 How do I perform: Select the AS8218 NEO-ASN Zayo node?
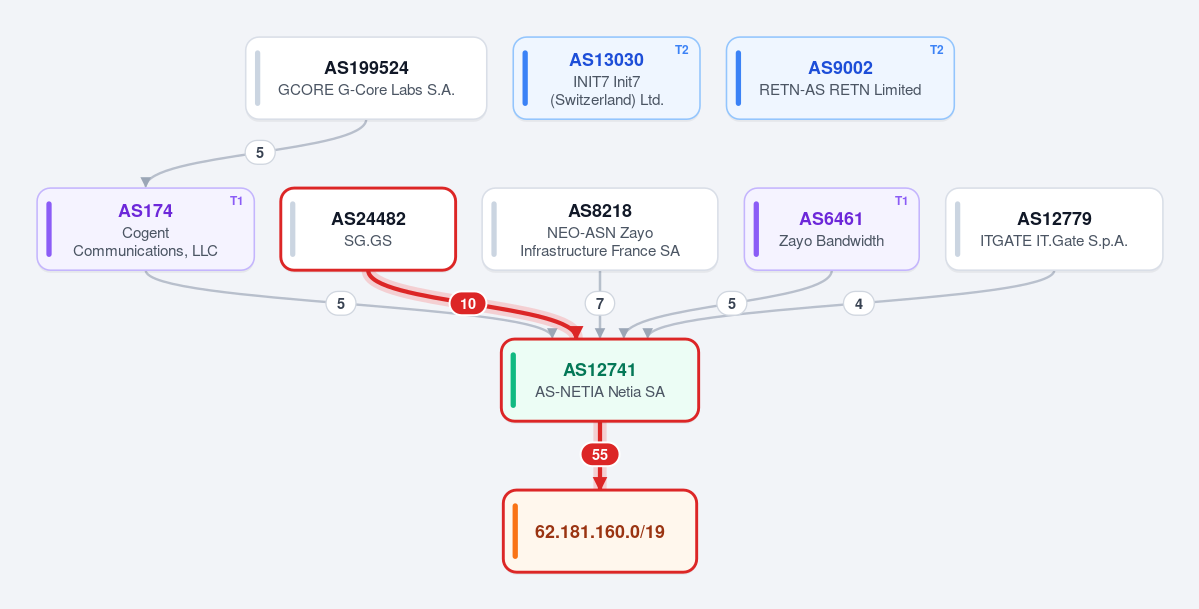600,230
